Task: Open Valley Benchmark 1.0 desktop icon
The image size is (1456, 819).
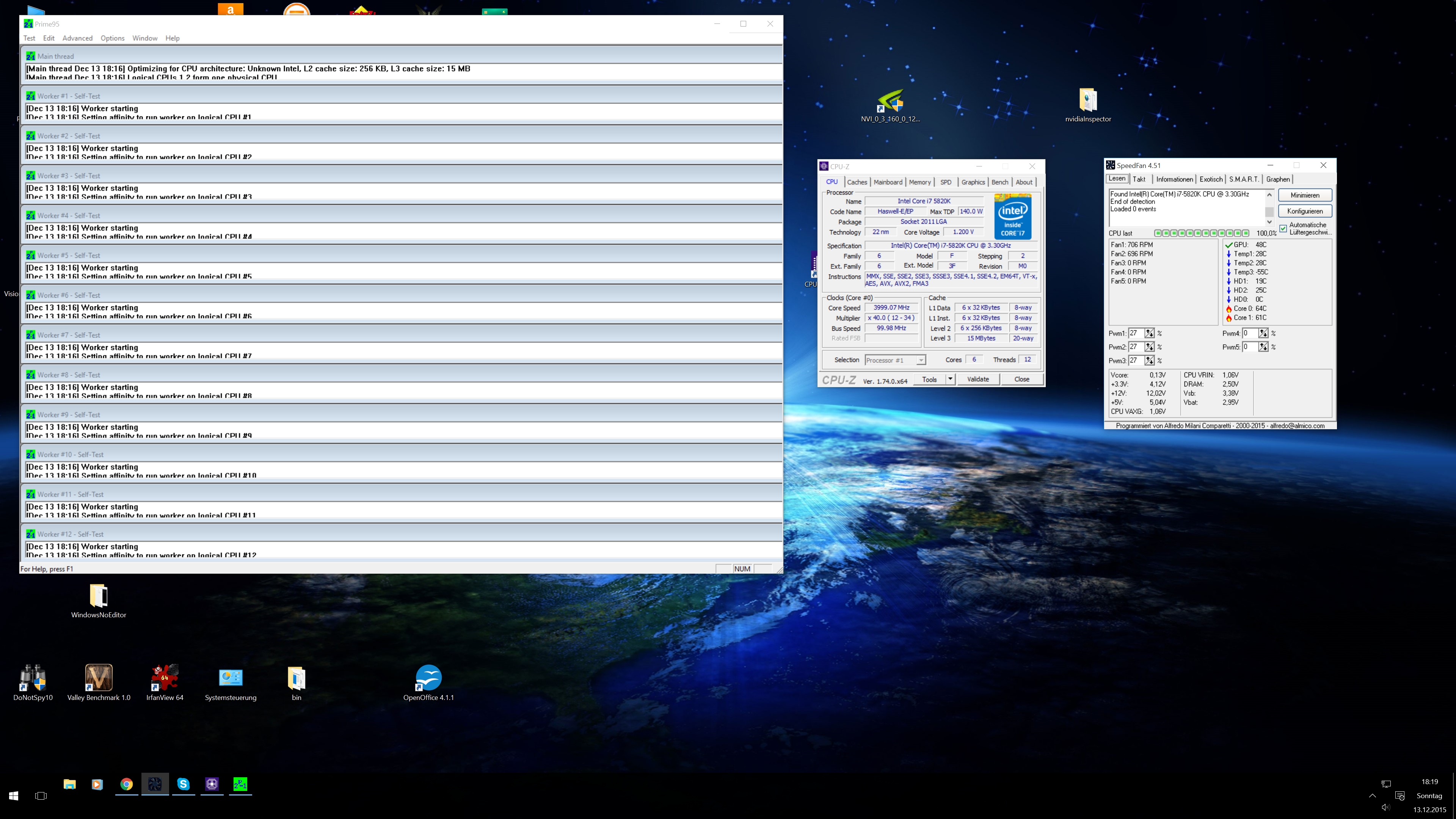Action: (x=98, y=677)
